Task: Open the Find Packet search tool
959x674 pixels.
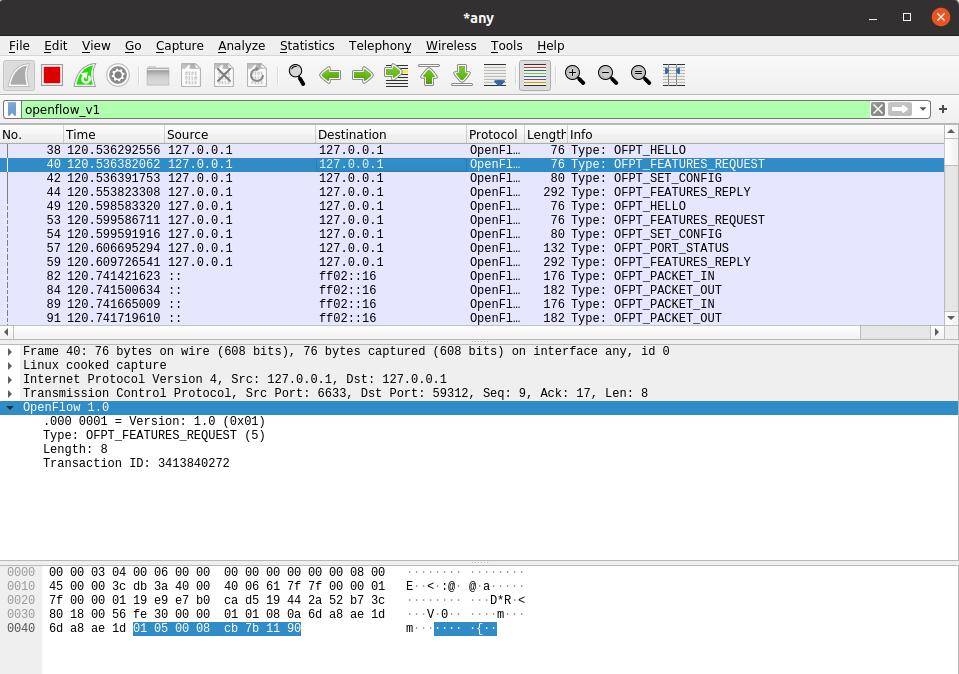Action: [298, 75]
